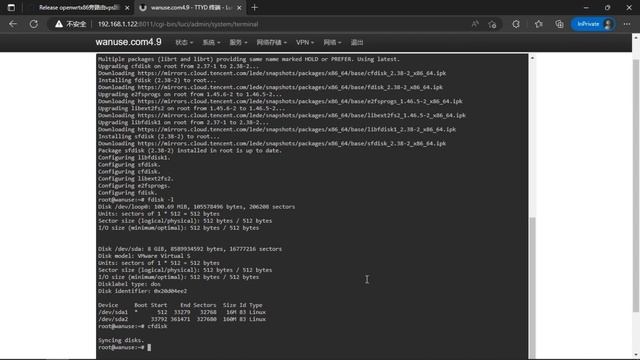Expand the 状态 dropdown menu
The height and width of the screenshot is (360, 640).
[x=184, y=42]
